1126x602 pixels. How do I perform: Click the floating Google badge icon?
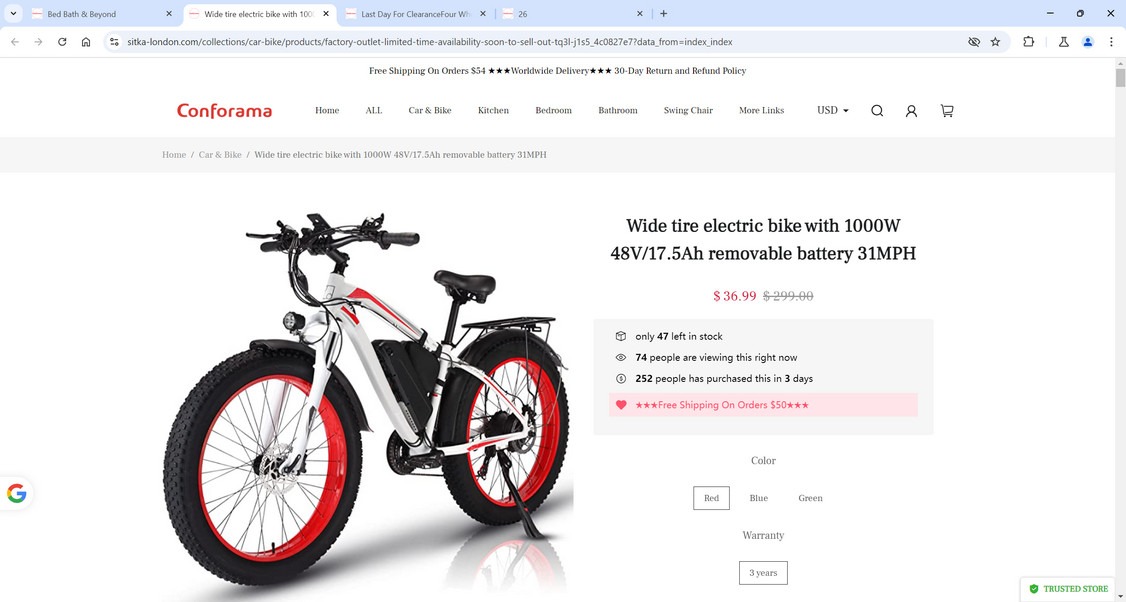tap(16, 494)
